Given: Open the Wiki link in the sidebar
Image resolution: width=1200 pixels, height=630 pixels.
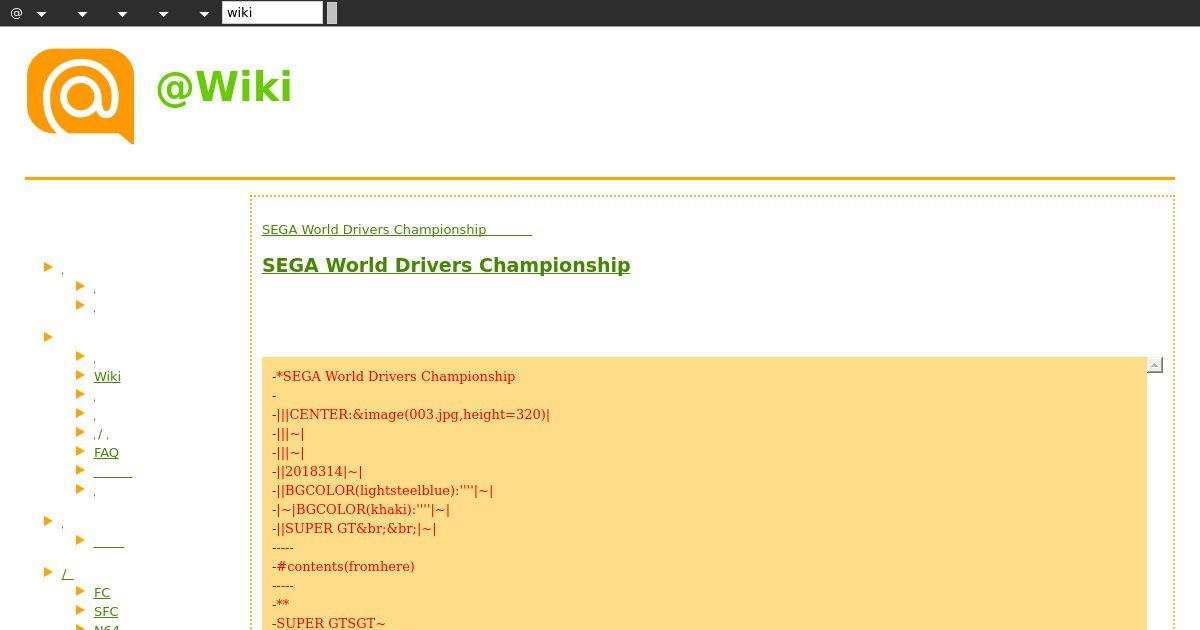Looking at the screenshot, I should 107,377.
